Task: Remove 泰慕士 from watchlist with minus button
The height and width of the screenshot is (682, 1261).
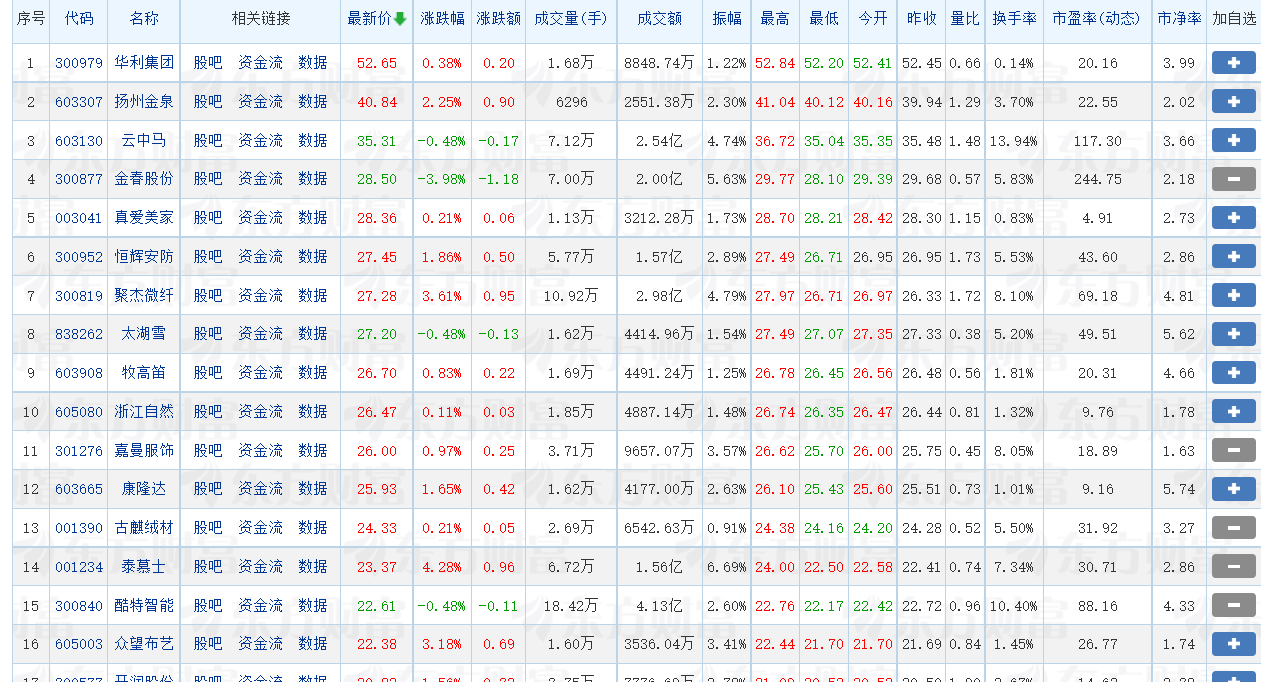Action: click(x=1233, y=567)
